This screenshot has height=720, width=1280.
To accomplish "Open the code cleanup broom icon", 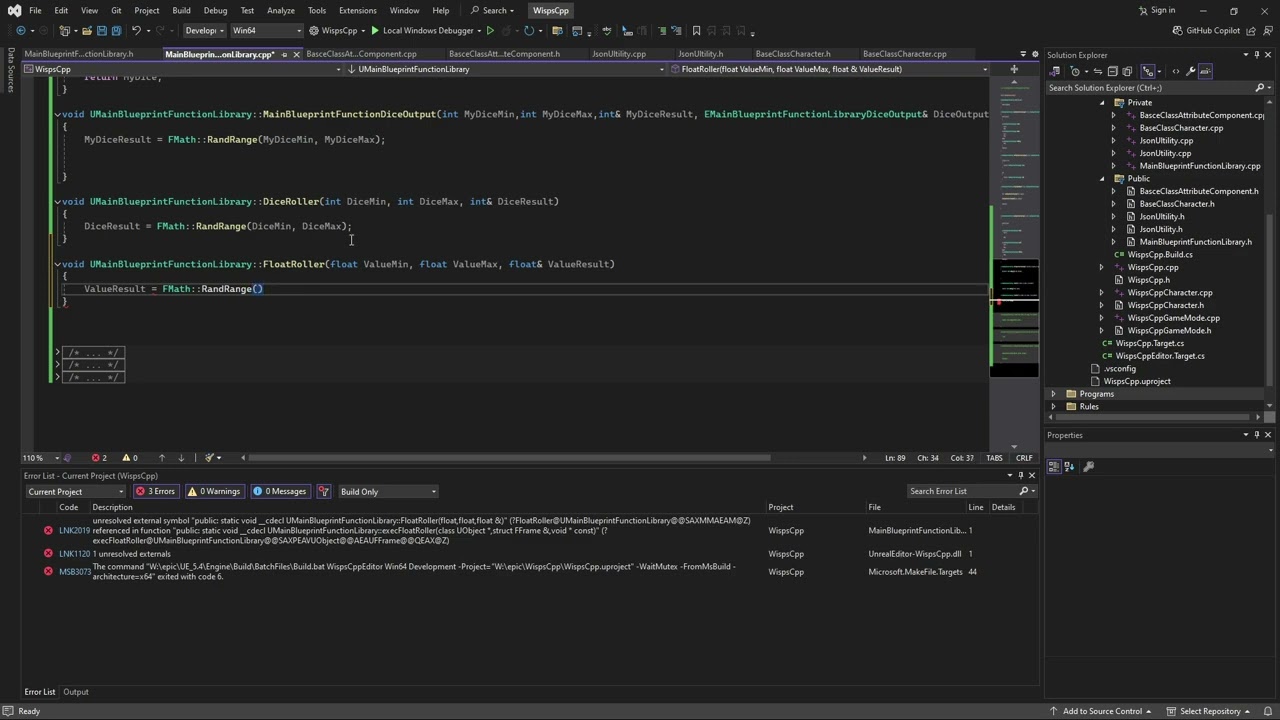I will (211, 458).
